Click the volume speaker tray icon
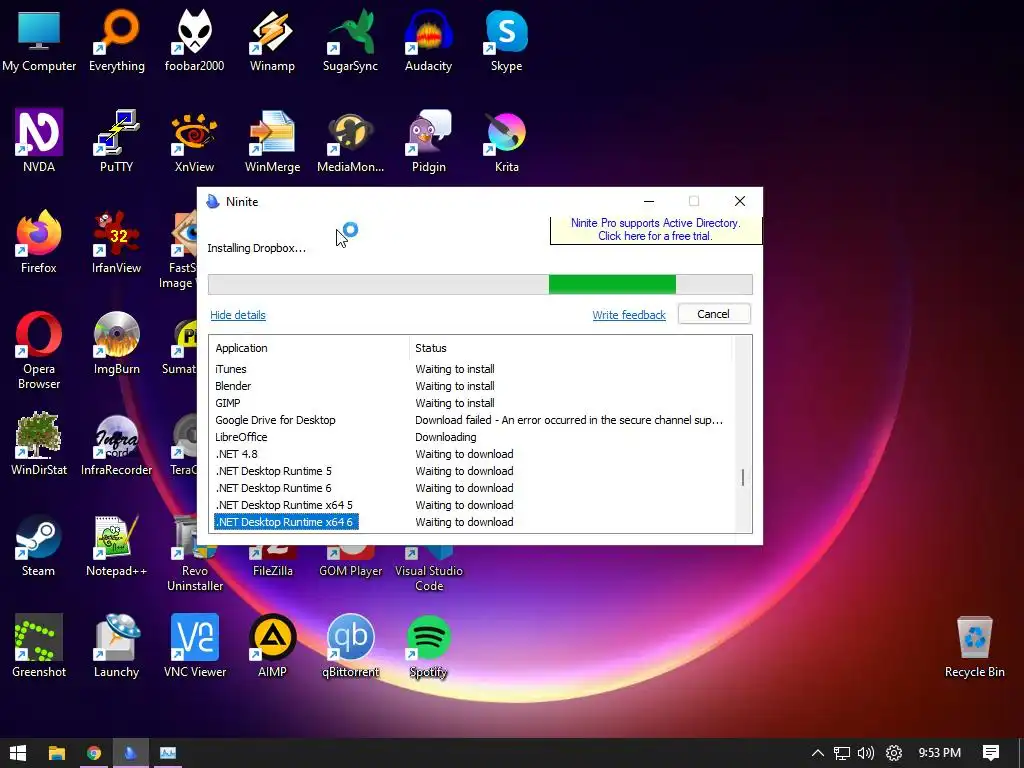Screen dimensions: 1024x768 [866, 753]
